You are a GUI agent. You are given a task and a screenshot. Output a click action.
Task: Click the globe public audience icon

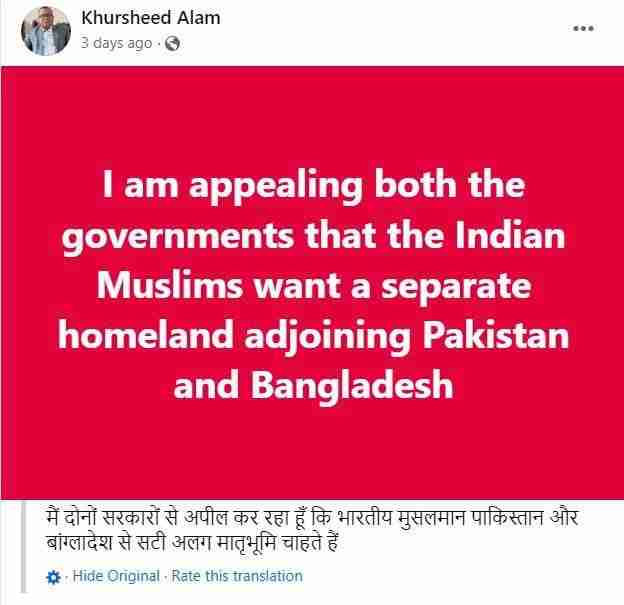(172, 43)
